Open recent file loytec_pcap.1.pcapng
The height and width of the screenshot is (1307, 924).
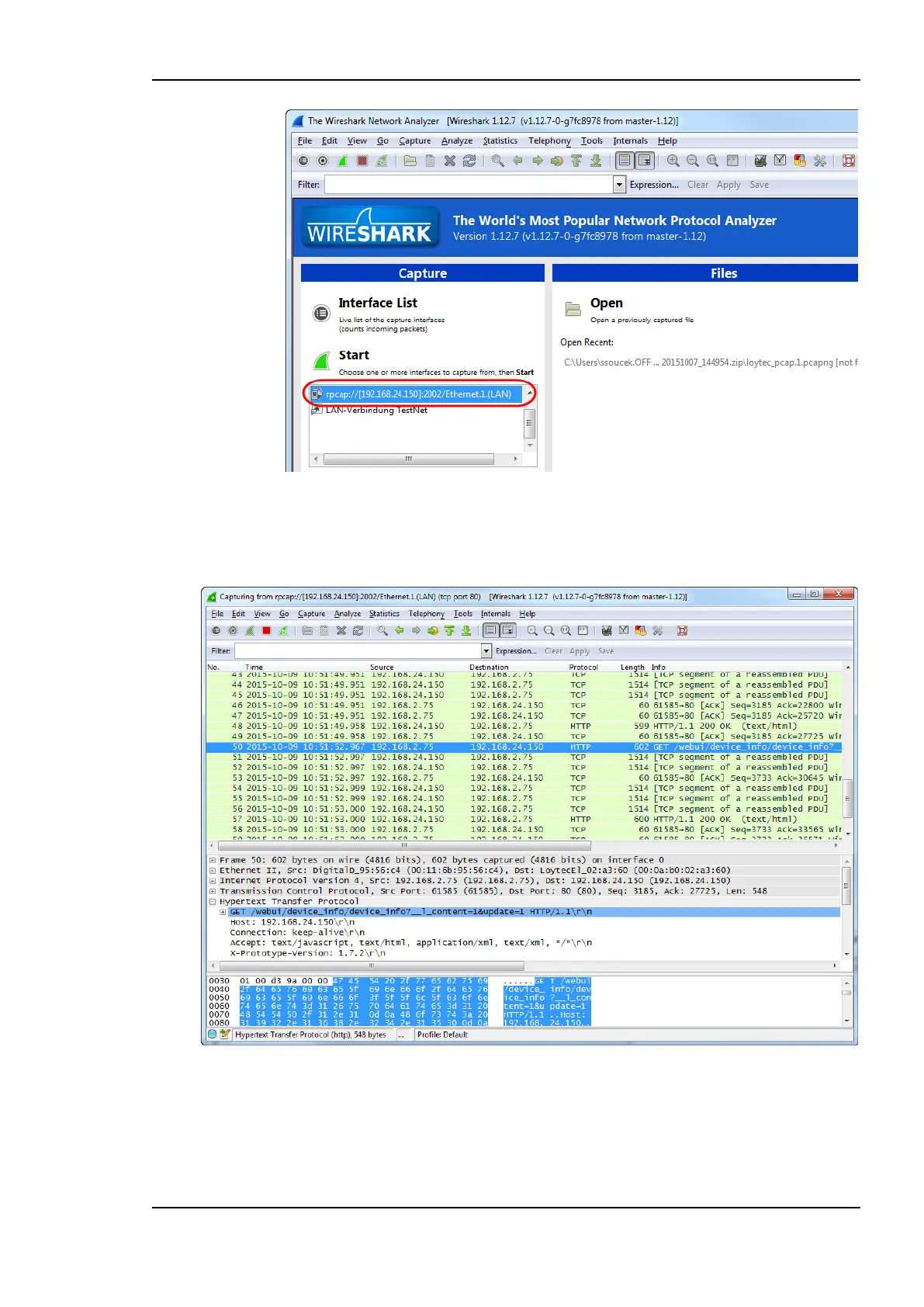(711, 362)
